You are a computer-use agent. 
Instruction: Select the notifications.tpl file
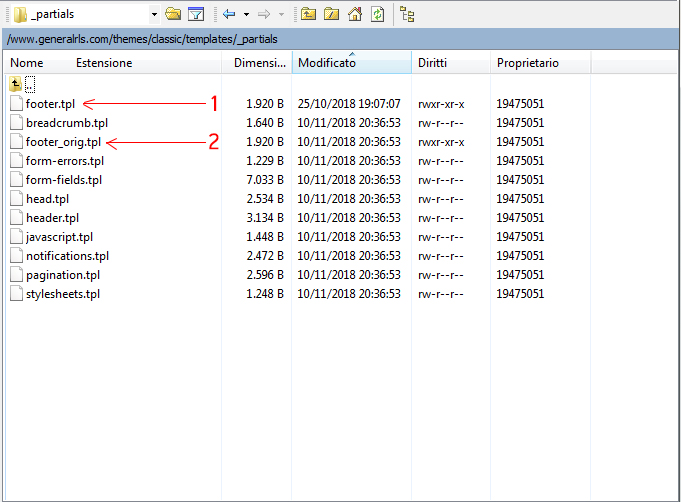pos(67,256)
